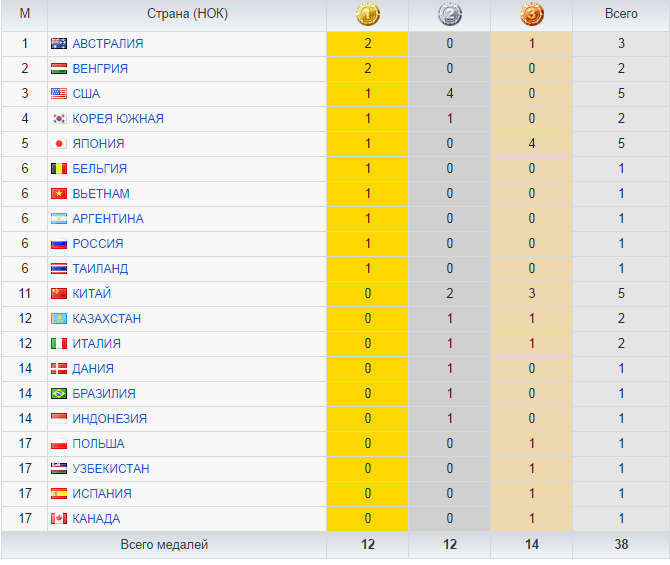
Task: Follow the ИТАЛИЯ link
Action: pos(98,344)
